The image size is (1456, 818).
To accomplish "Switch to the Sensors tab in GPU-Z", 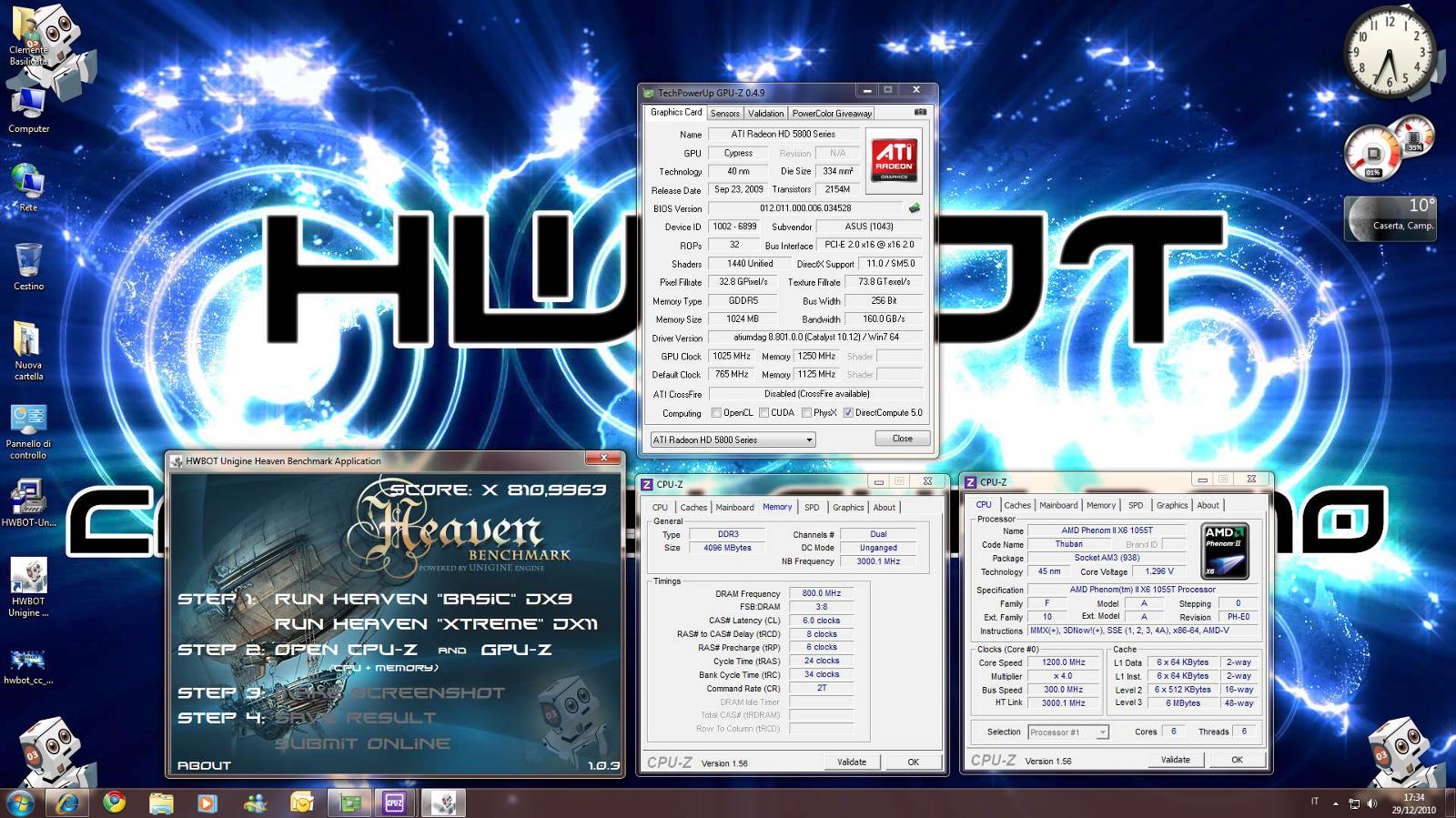I will (x=725, y=114).
